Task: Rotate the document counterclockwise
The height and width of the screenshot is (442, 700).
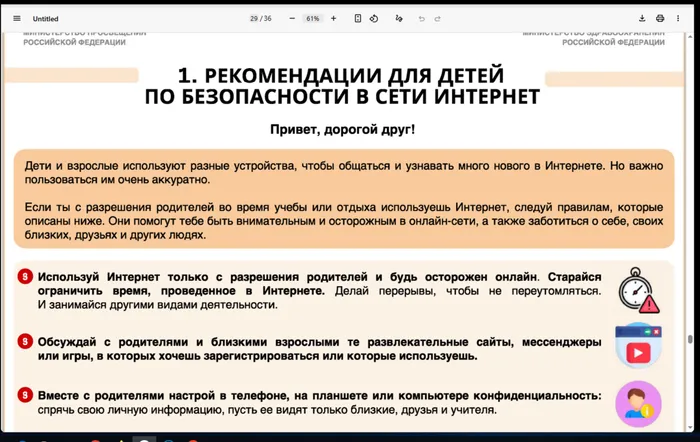Action: point(373,18)
